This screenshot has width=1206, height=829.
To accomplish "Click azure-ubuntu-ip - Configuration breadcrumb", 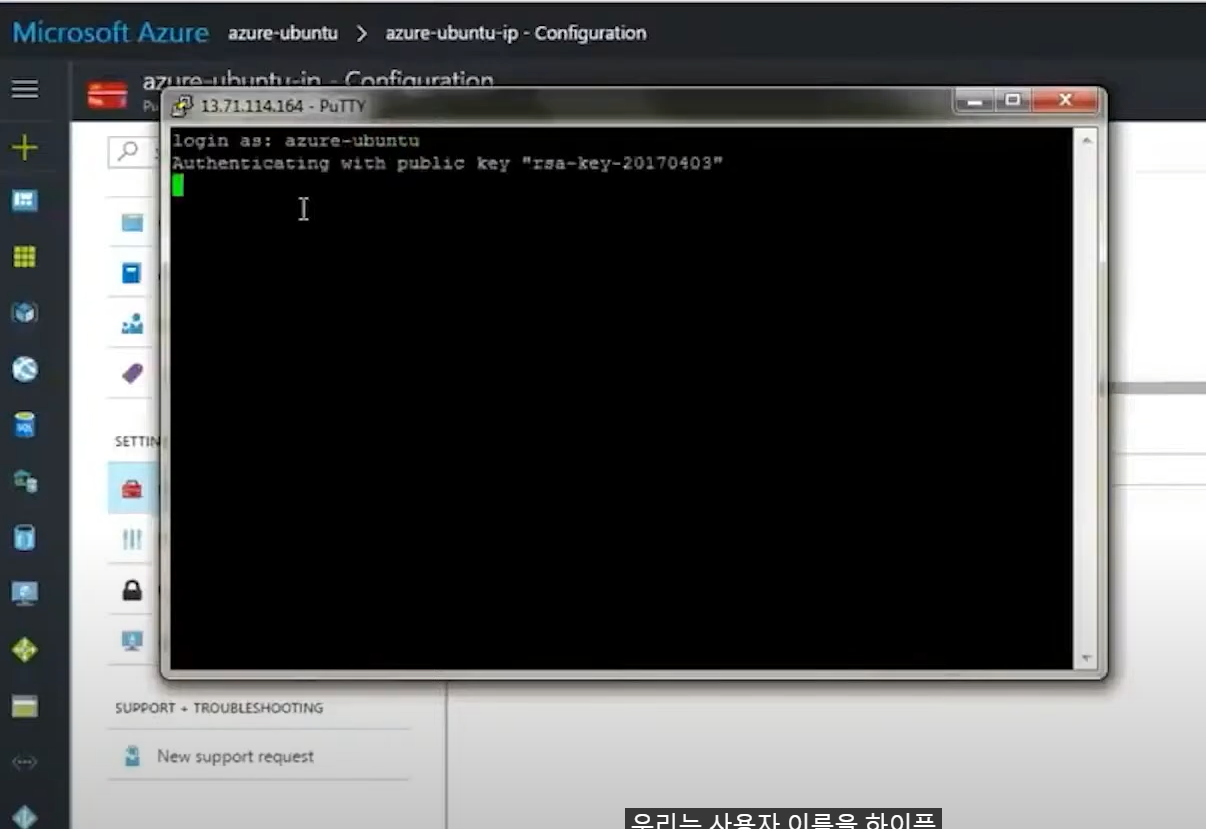I will point(516,33).
